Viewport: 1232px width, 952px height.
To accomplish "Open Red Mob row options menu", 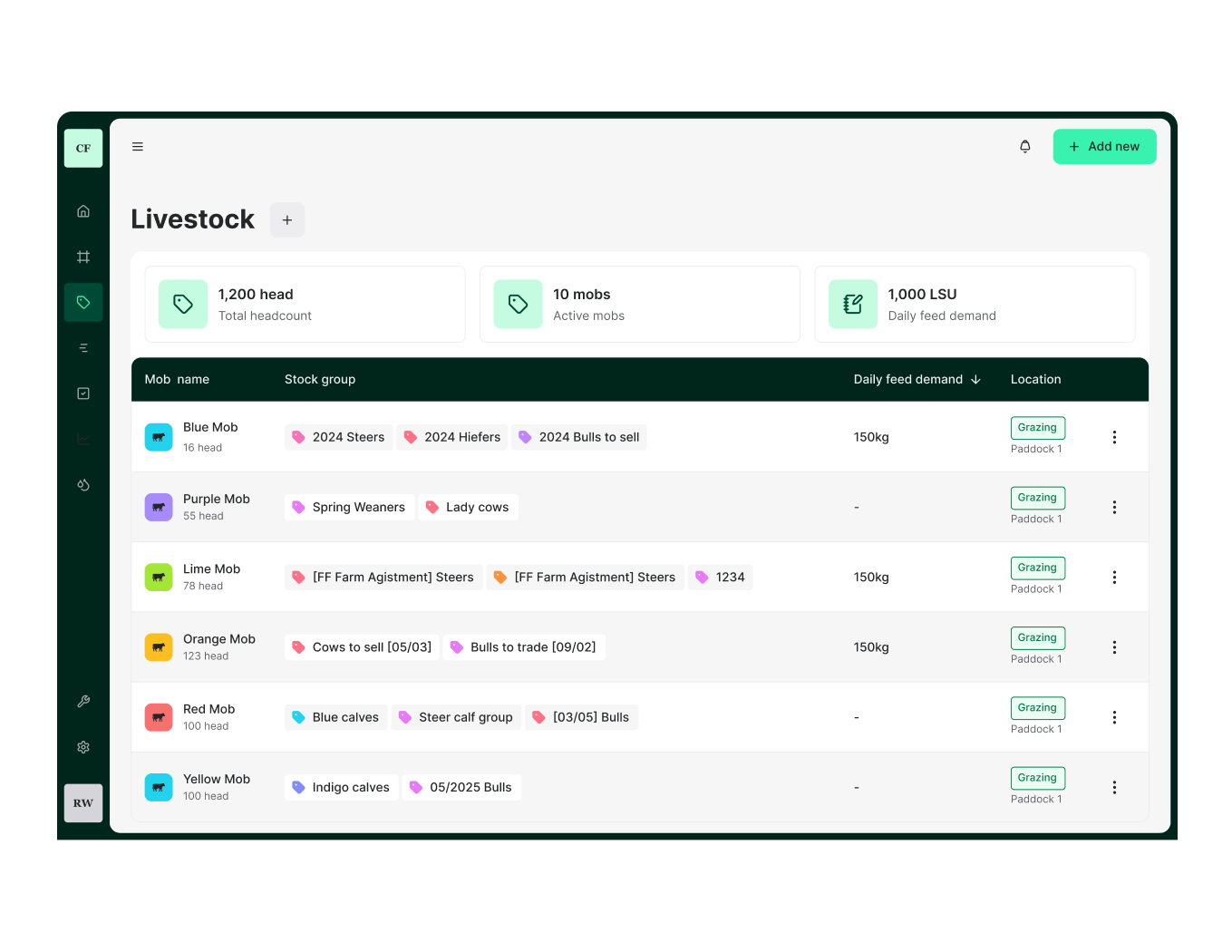I will coord(1114,717).
